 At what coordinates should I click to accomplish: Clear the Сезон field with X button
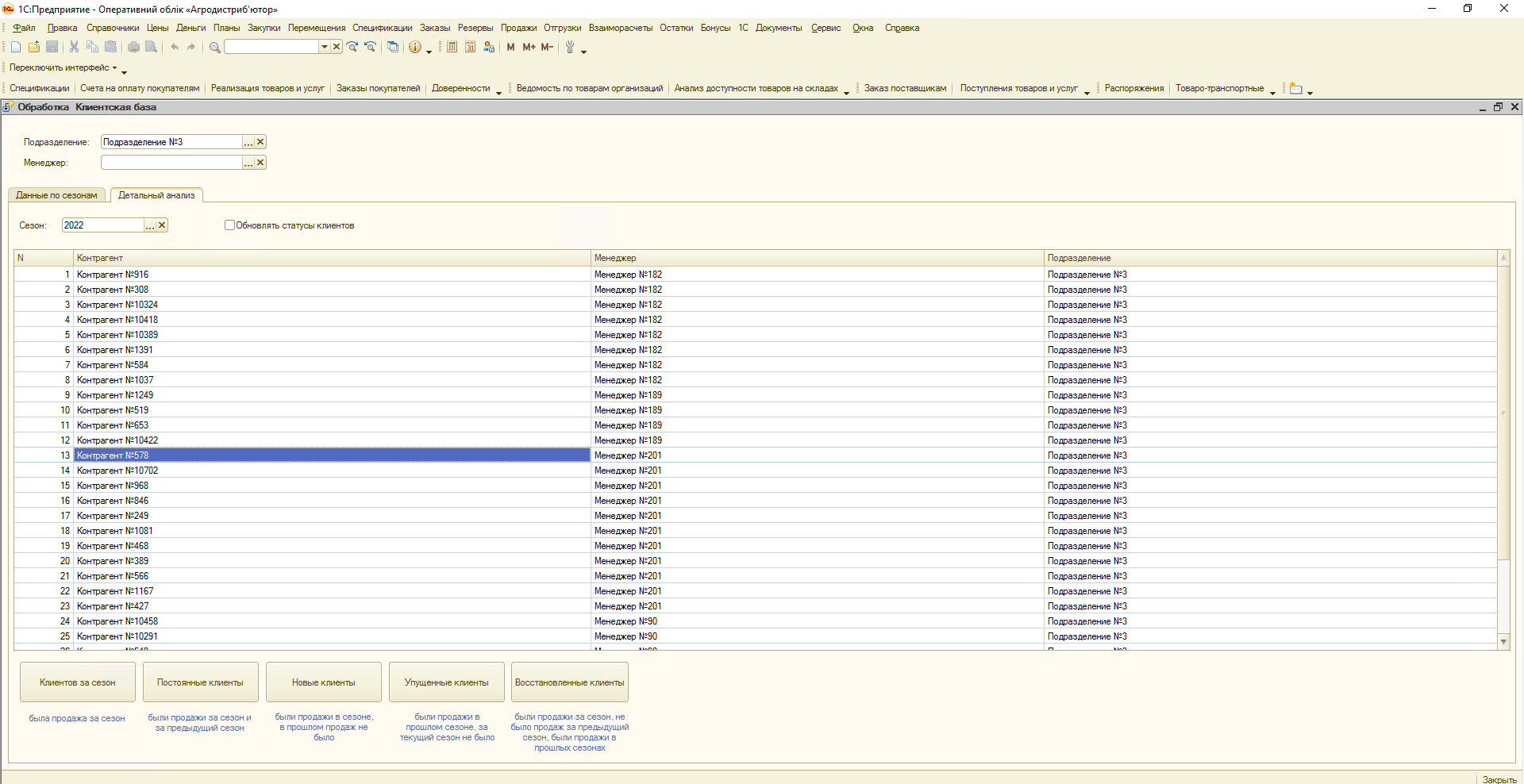[x=162, y=225]
